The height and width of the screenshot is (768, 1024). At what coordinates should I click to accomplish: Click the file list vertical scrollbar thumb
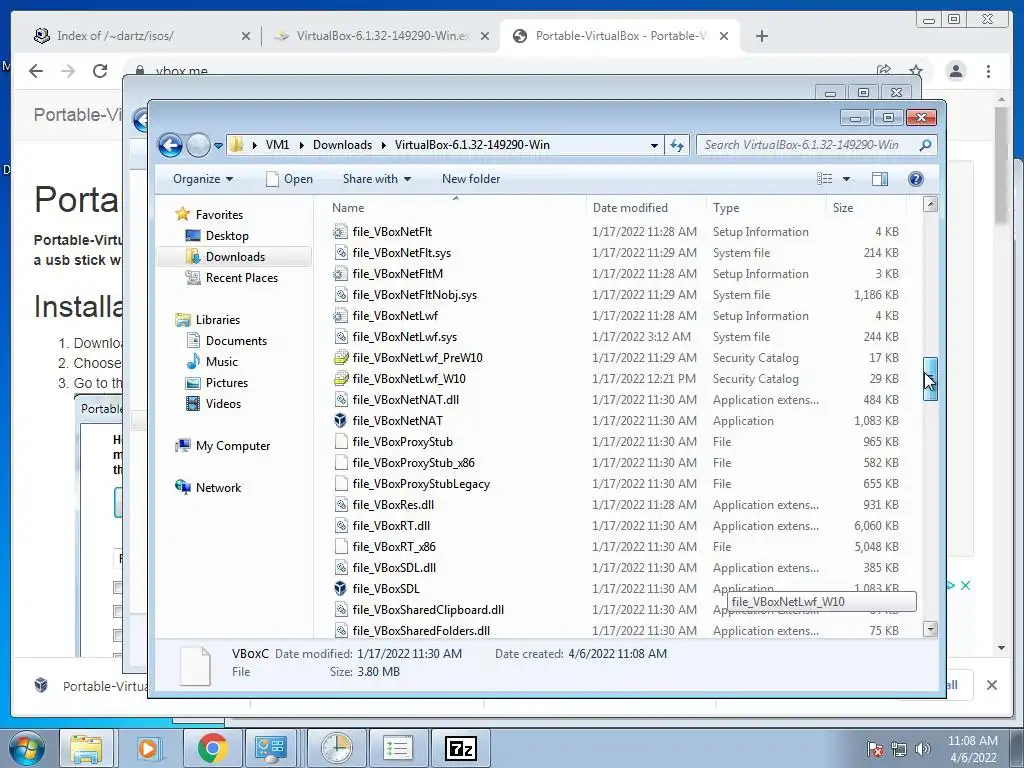click(930, 379)
